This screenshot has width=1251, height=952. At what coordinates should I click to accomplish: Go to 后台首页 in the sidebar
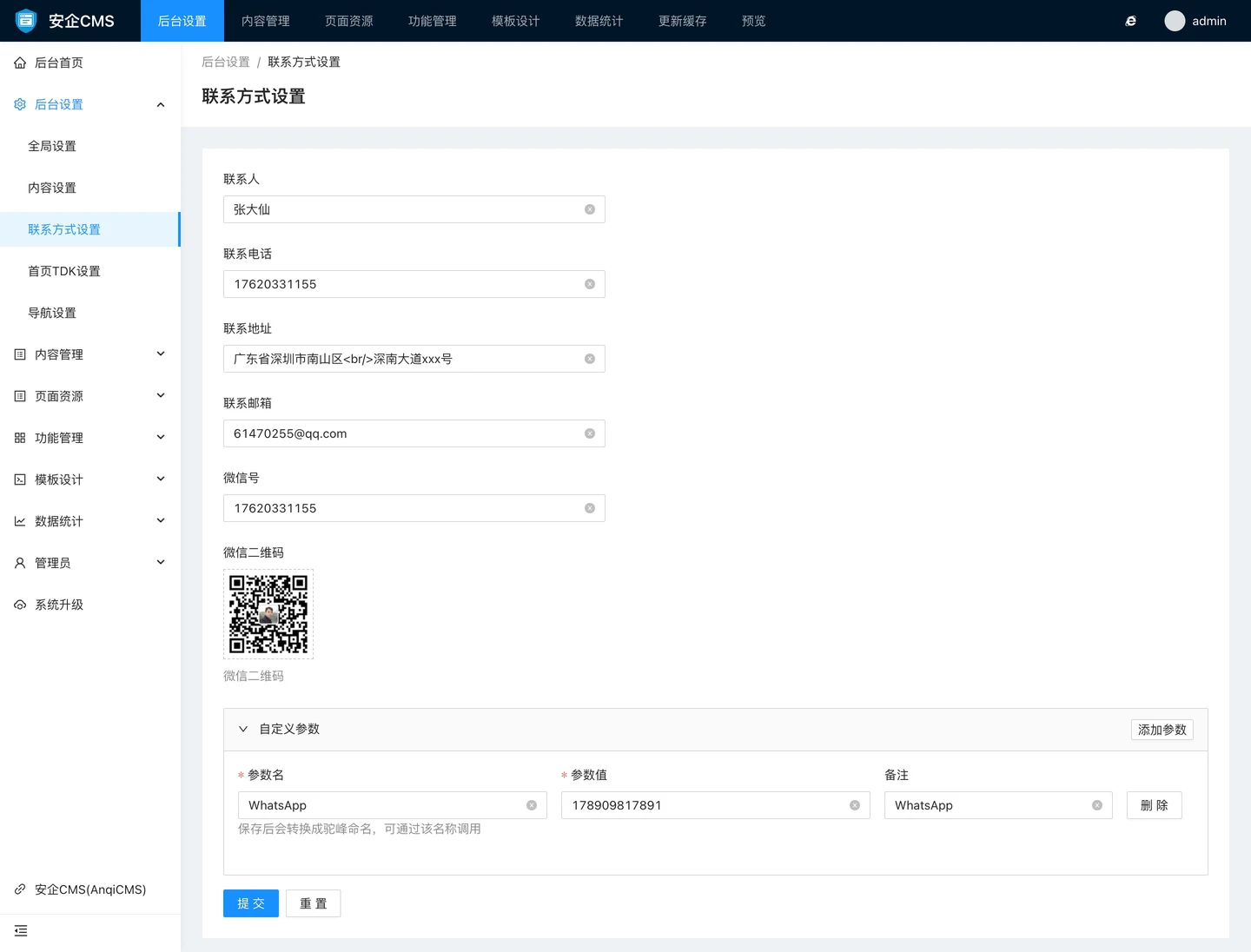pos(59,63)
